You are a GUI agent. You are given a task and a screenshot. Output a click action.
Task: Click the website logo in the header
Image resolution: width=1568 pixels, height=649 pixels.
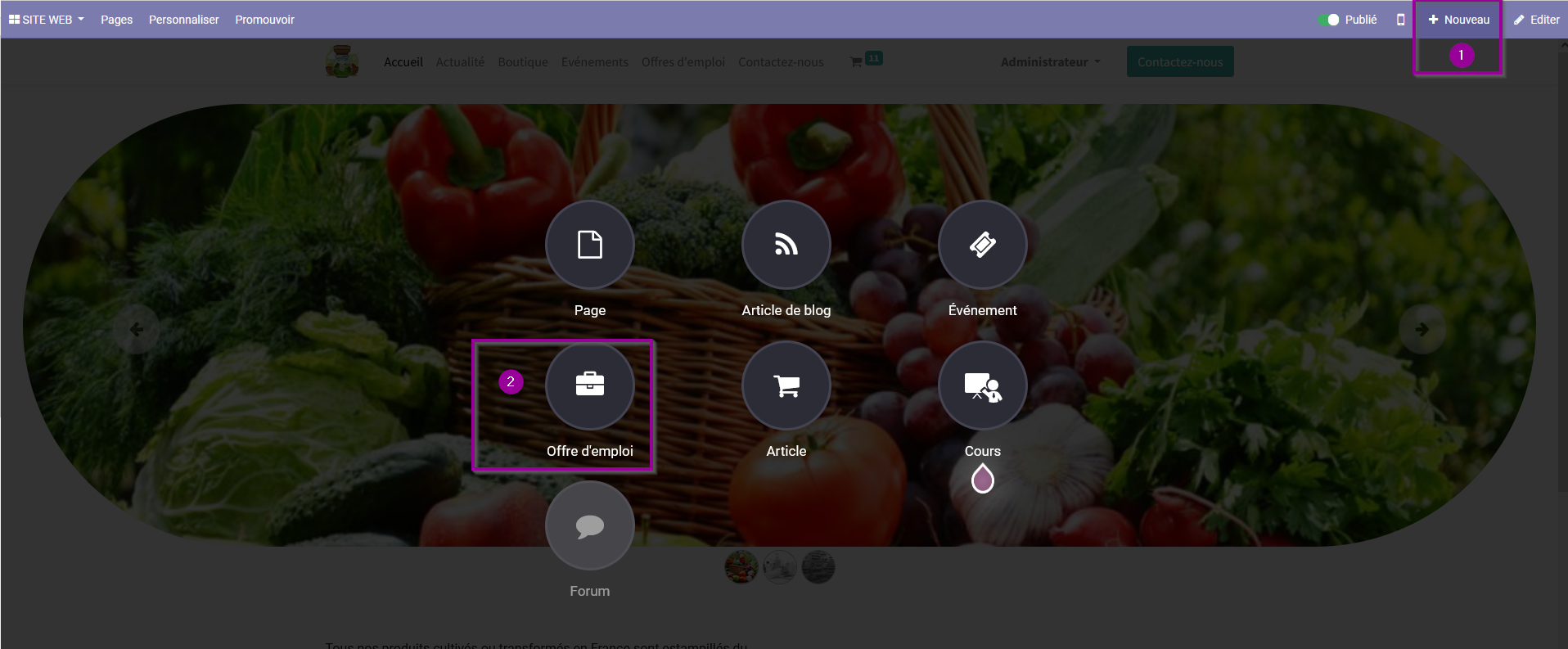coord(342,61)
